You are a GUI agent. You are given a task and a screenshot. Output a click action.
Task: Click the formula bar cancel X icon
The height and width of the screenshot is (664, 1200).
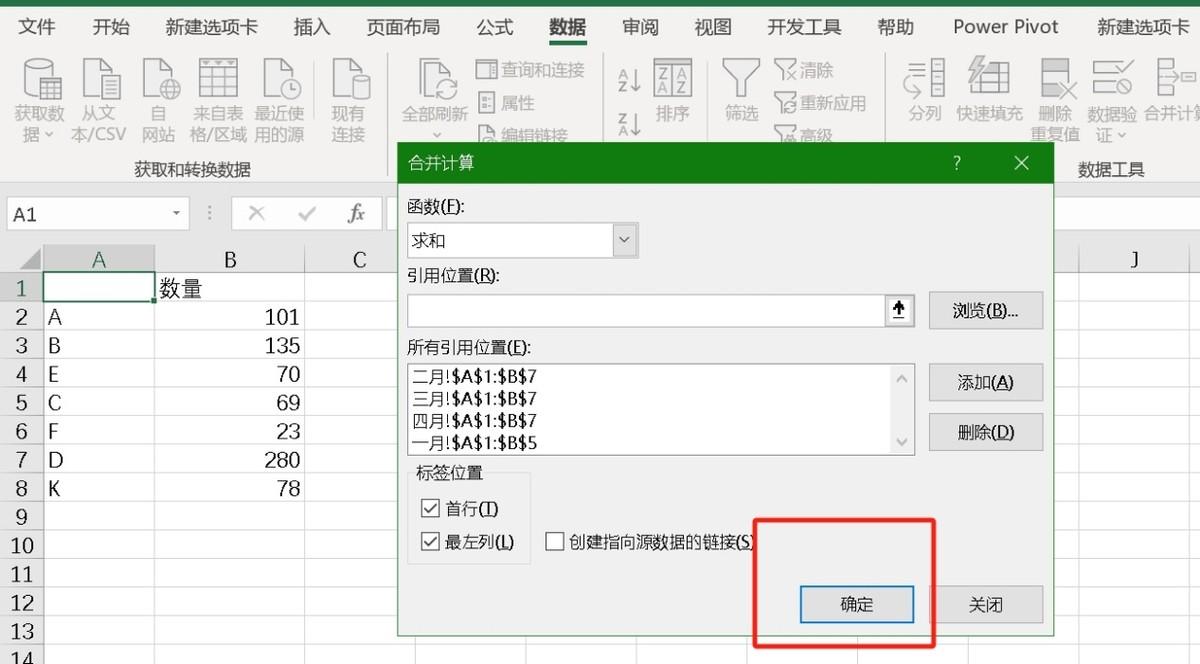[x=257, y=214]
